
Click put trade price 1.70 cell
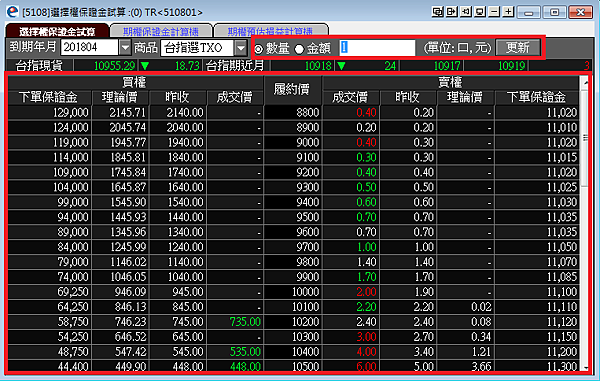[351, 277]
